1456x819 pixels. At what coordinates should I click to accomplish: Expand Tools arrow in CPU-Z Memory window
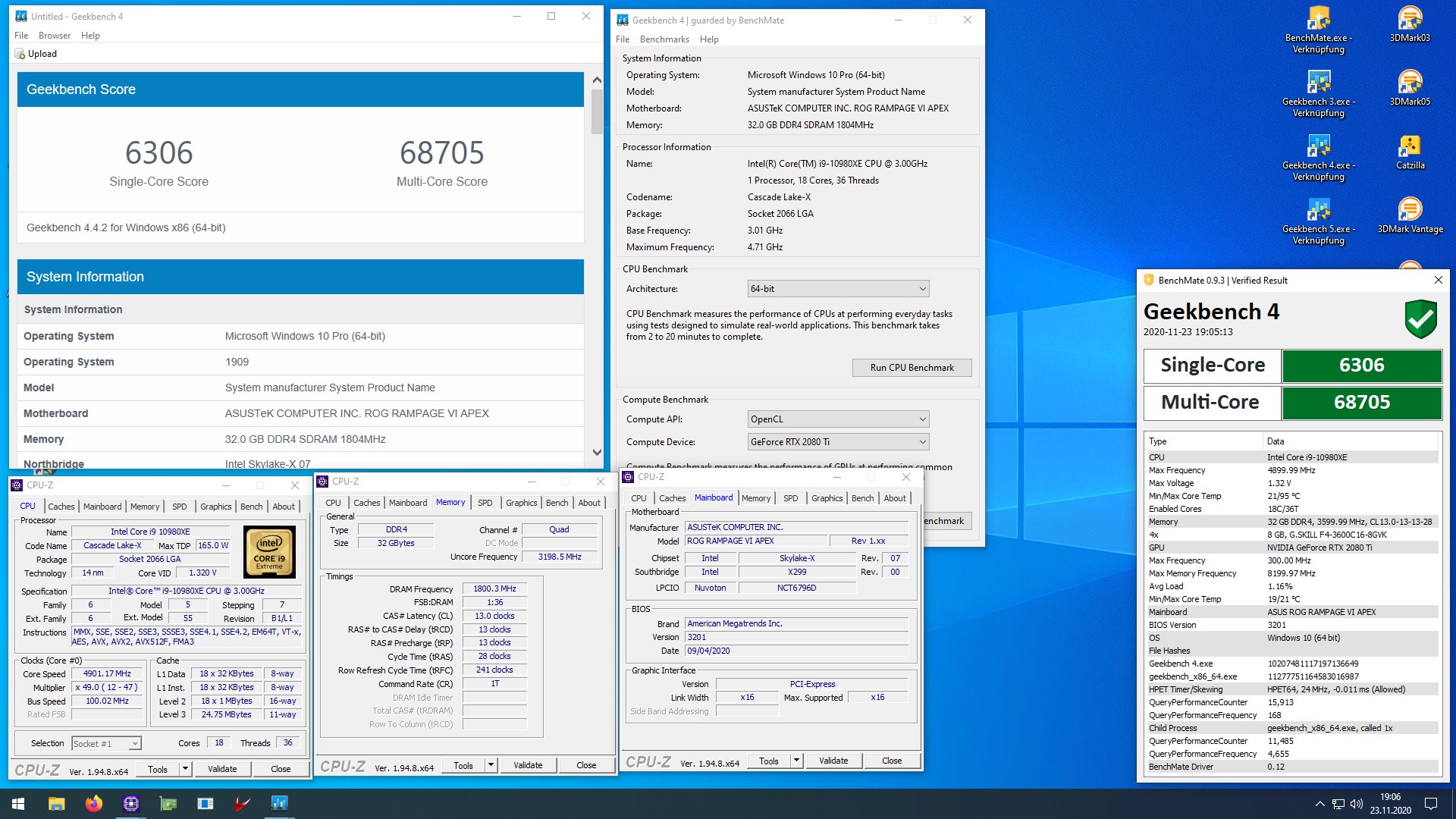tap(491, 766)
